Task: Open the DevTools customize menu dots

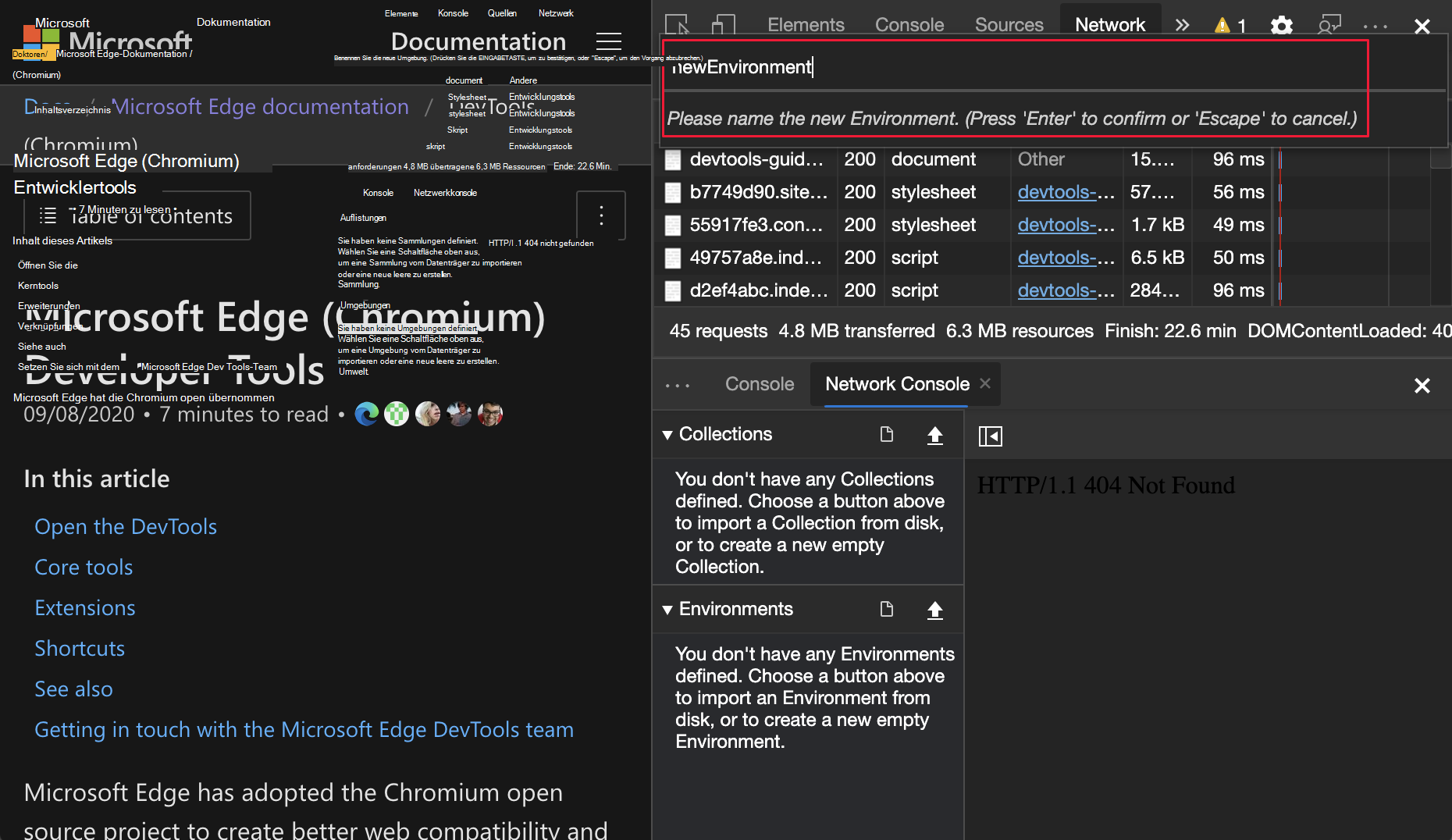Action: 1375,26
